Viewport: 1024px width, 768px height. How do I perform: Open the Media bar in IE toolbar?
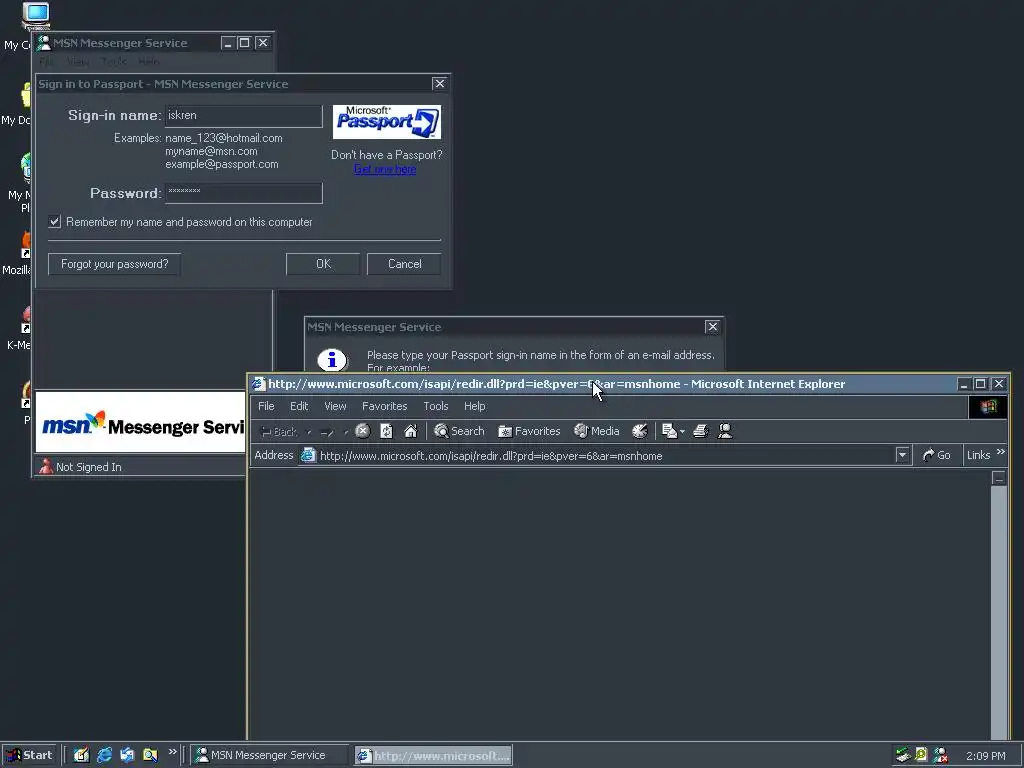click(596, 431)
